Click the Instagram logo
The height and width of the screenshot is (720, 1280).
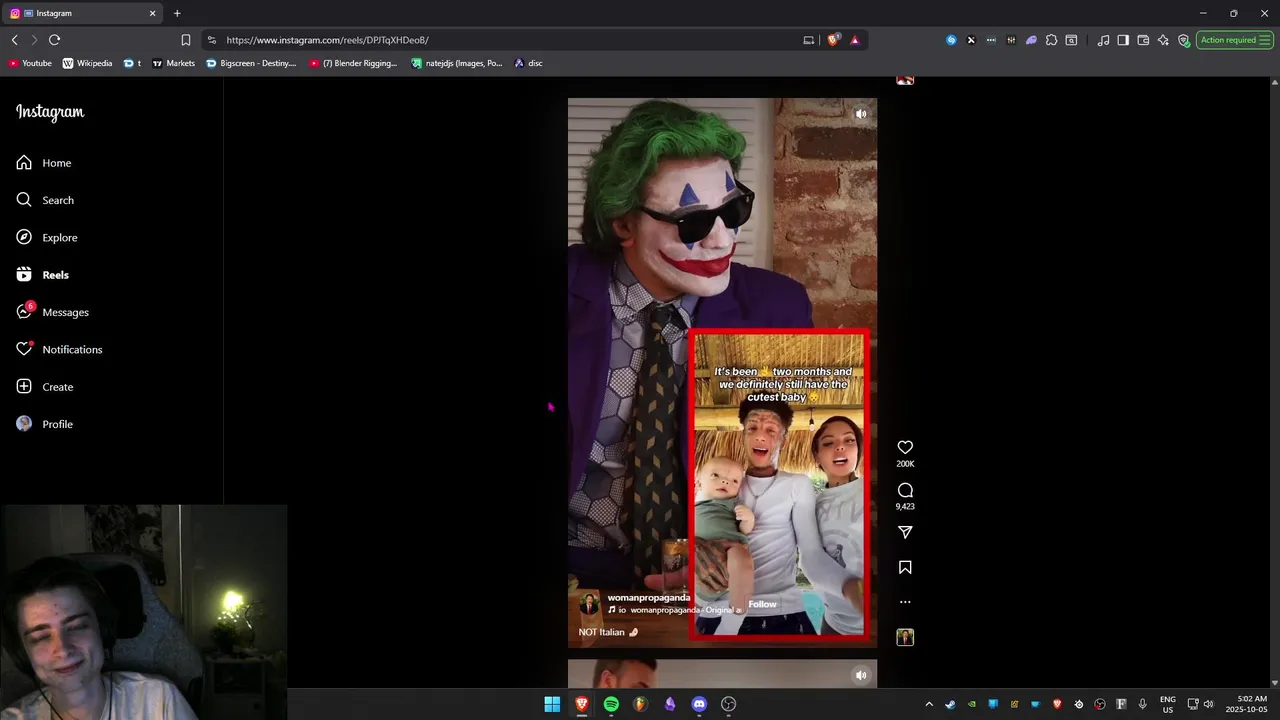tap(50, 112)
